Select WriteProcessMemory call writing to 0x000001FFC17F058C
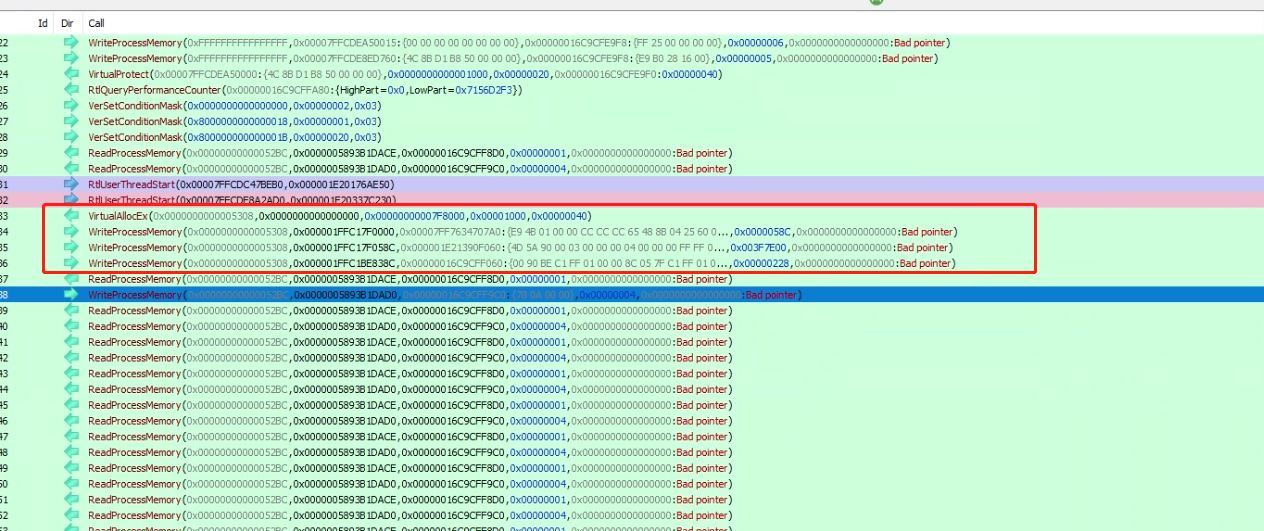 click(x=519, y=247)
